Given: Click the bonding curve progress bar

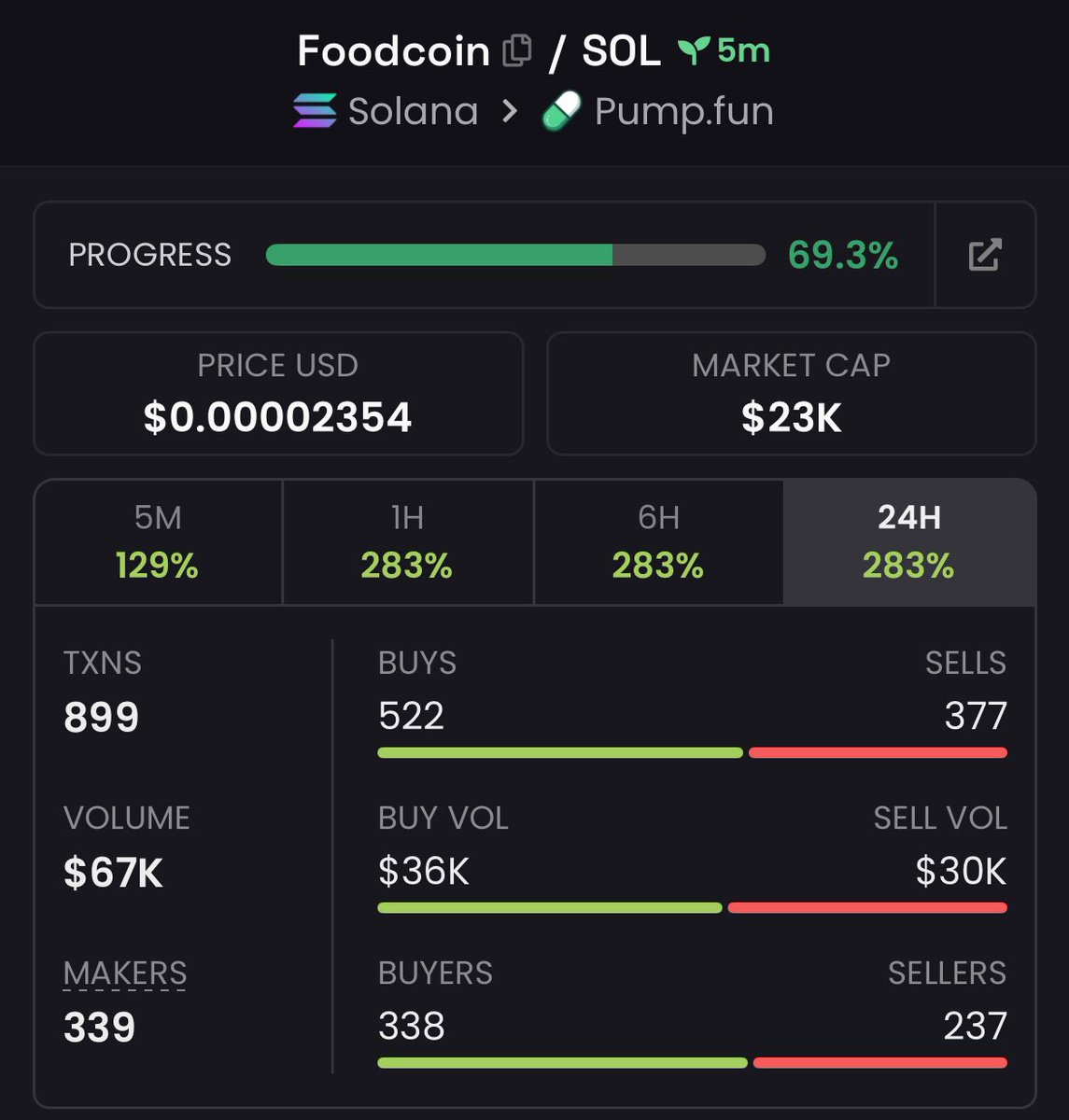Looking at the screenshot, I should pyautogui.click(x=514, y=255).
